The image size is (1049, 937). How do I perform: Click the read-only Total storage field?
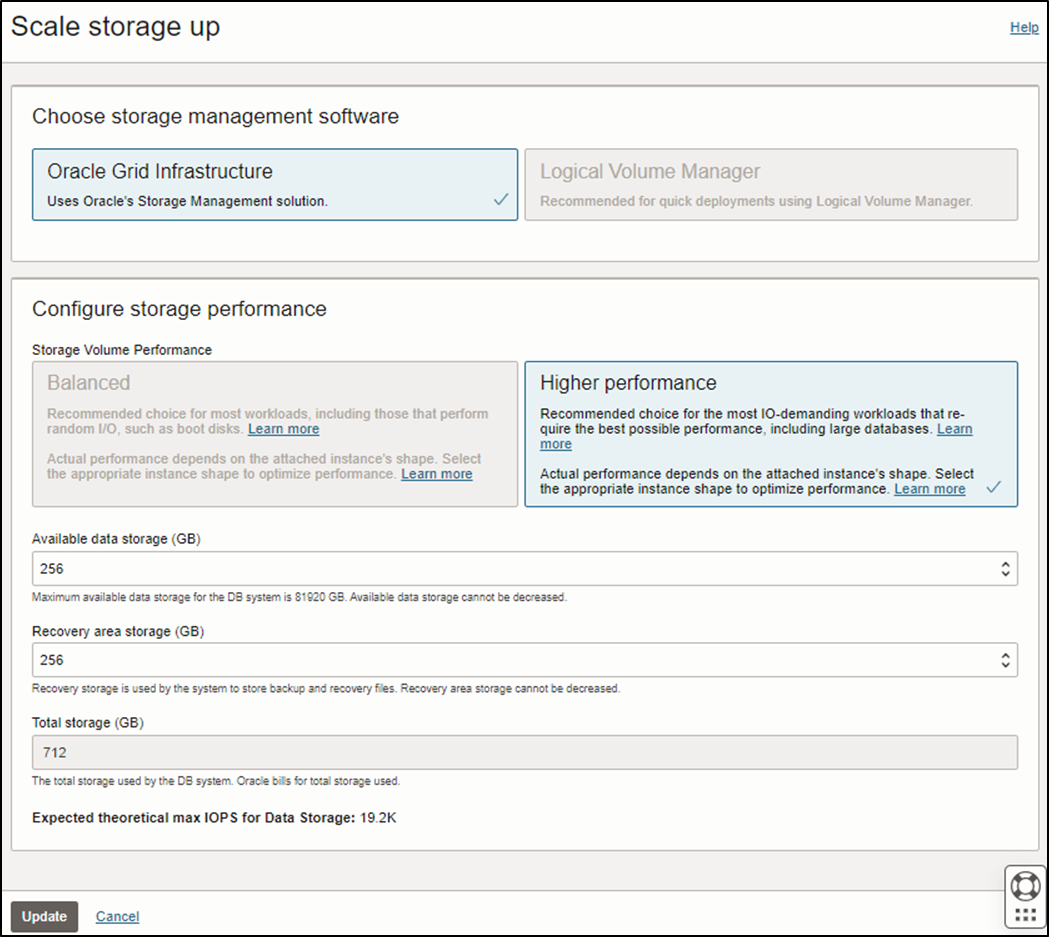(x=525, y=752)
